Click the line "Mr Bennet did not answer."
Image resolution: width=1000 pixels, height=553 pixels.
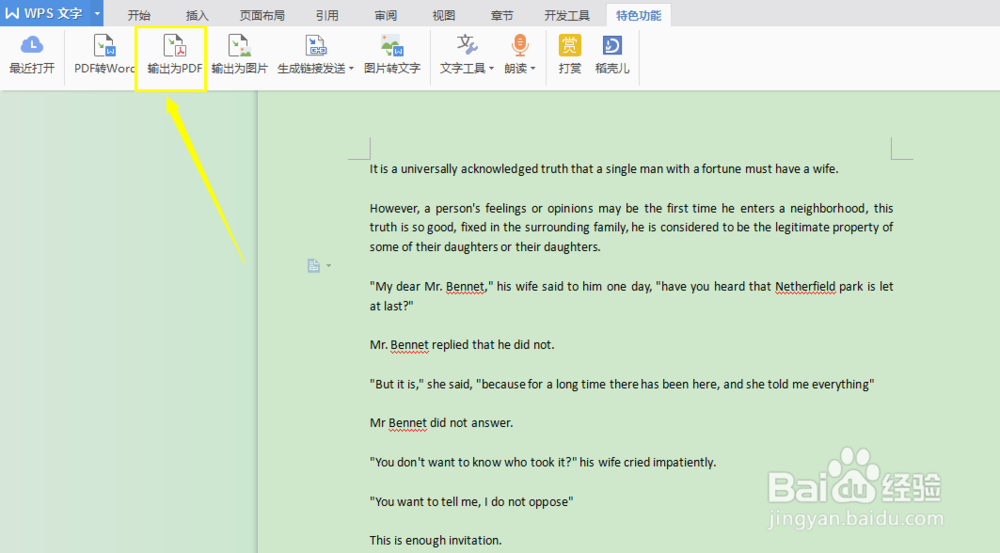tap(441, 422)
